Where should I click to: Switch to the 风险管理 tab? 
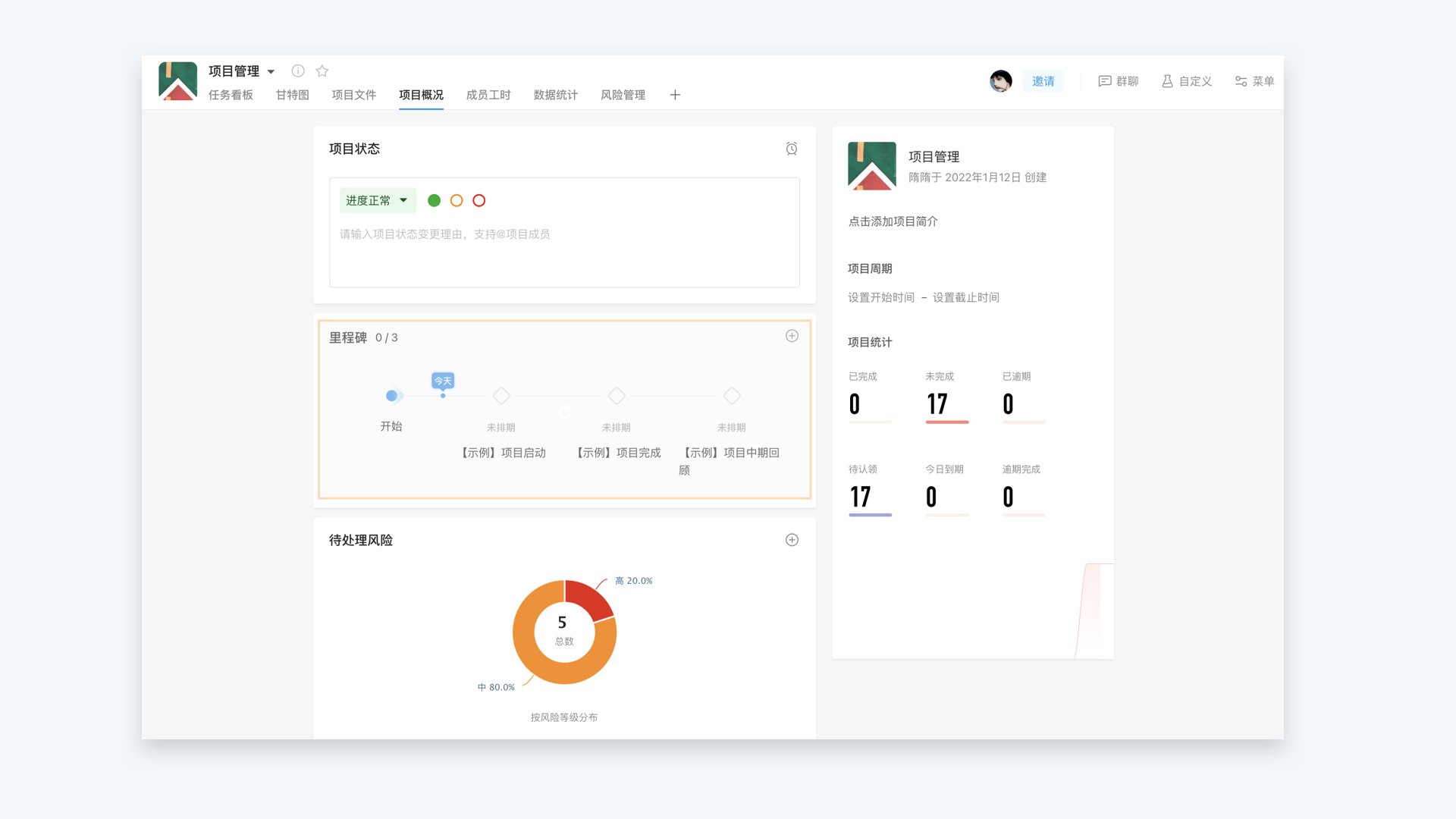[x=623, y=95]
